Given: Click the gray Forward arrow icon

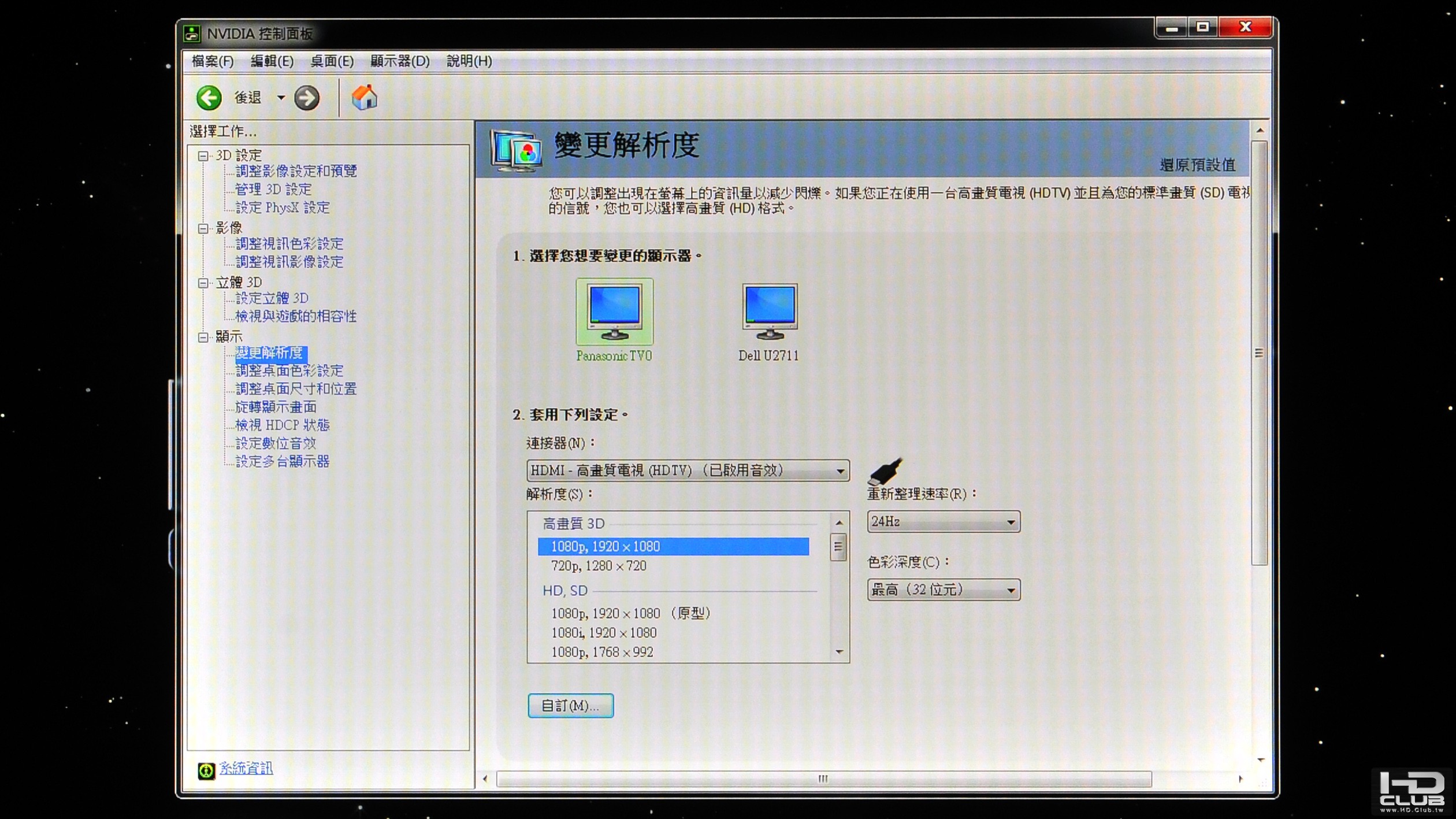Looking at the screenshot, I should (x=307, y=98).
